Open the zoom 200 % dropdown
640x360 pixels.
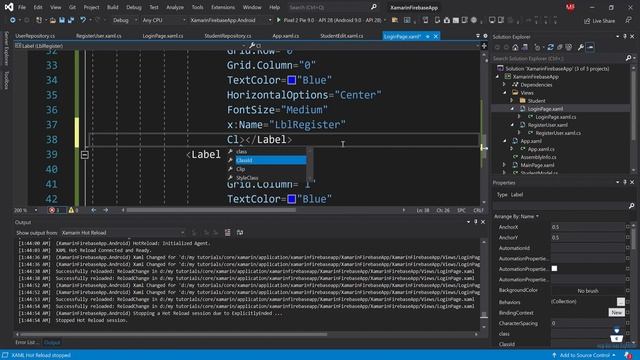coord(26,210)
